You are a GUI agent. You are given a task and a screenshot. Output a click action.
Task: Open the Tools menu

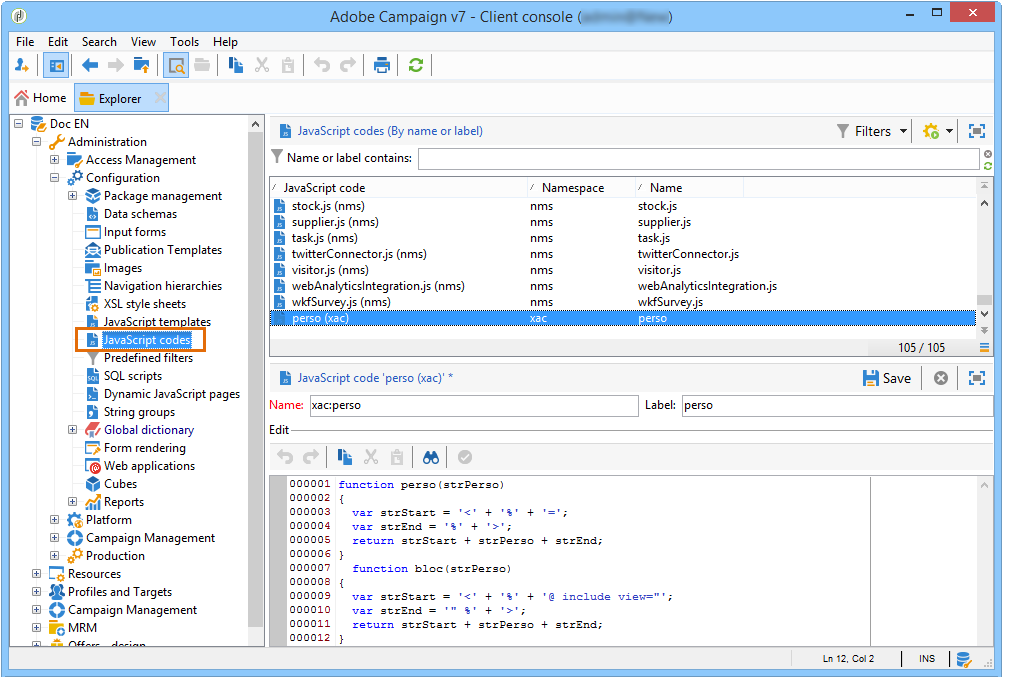(x=184, y=42)
